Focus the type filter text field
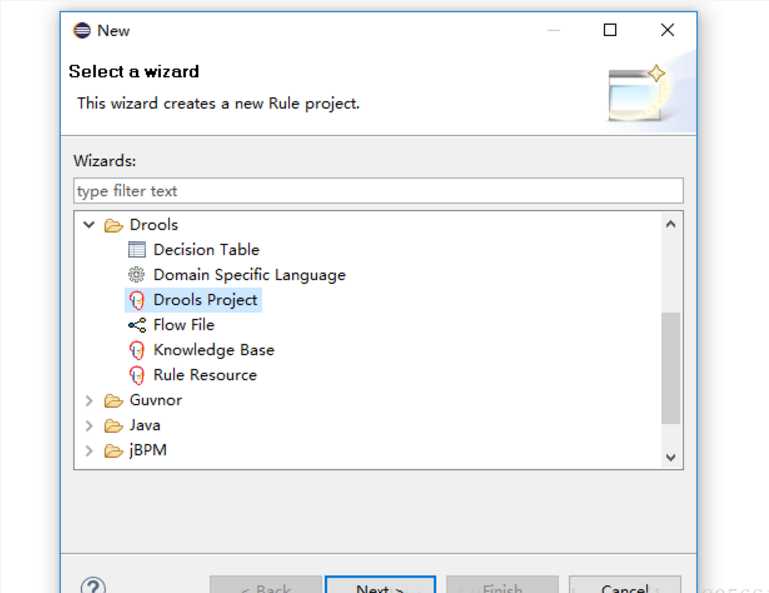The width and height of the screenshot is (769, 593). click(x=378, y=191)
